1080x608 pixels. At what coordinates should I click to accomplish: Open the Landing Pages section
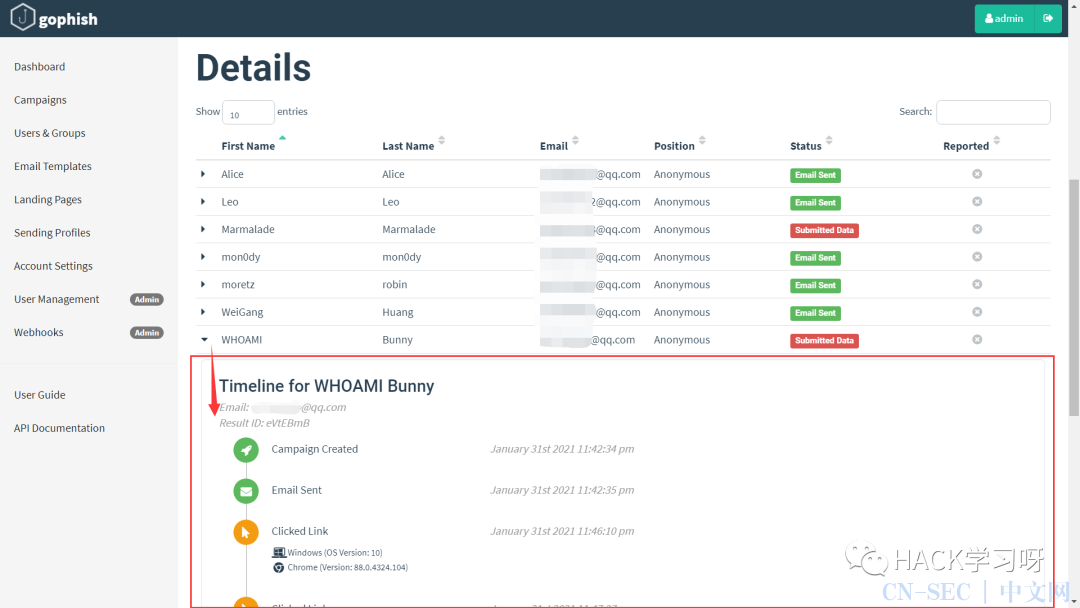click(48, 199)
